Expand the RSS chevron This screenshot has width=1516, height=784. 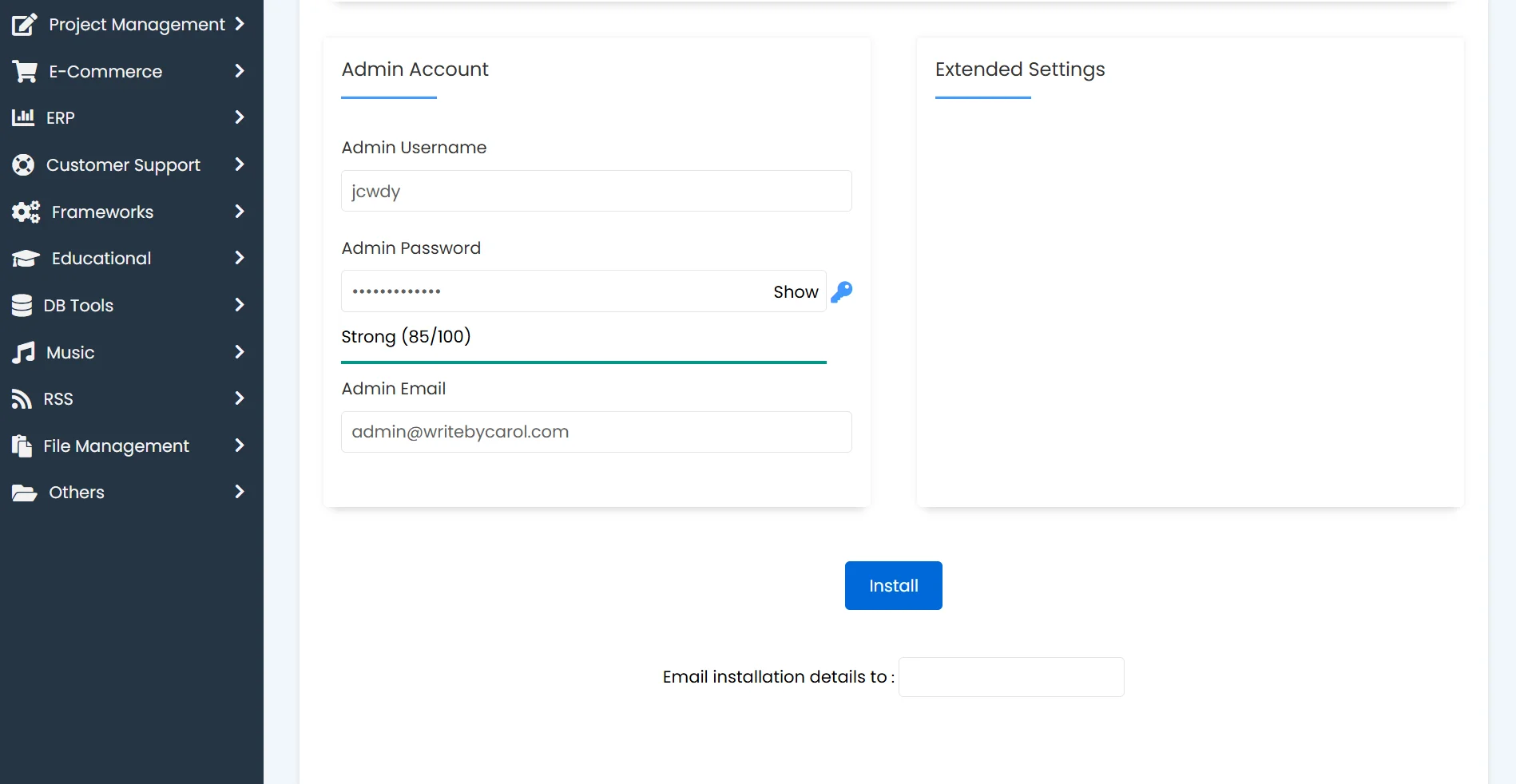240,398
